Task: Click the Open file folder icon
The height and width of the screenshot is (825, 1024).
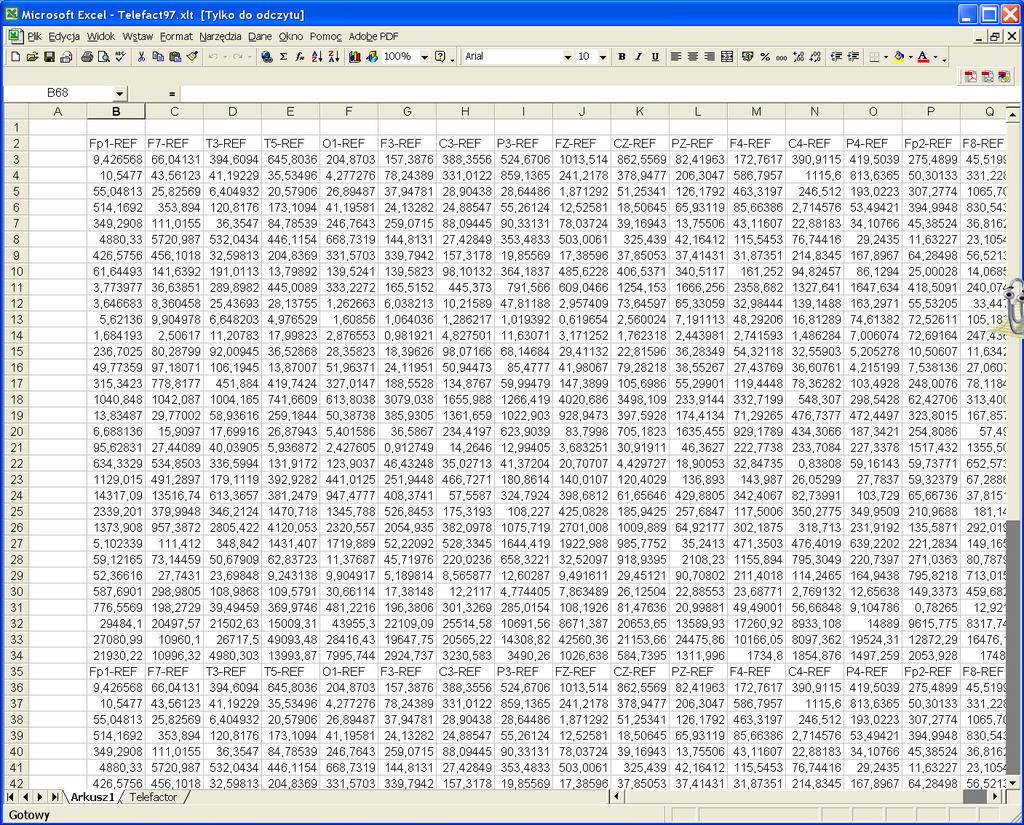Action: (x=32, y=57)
